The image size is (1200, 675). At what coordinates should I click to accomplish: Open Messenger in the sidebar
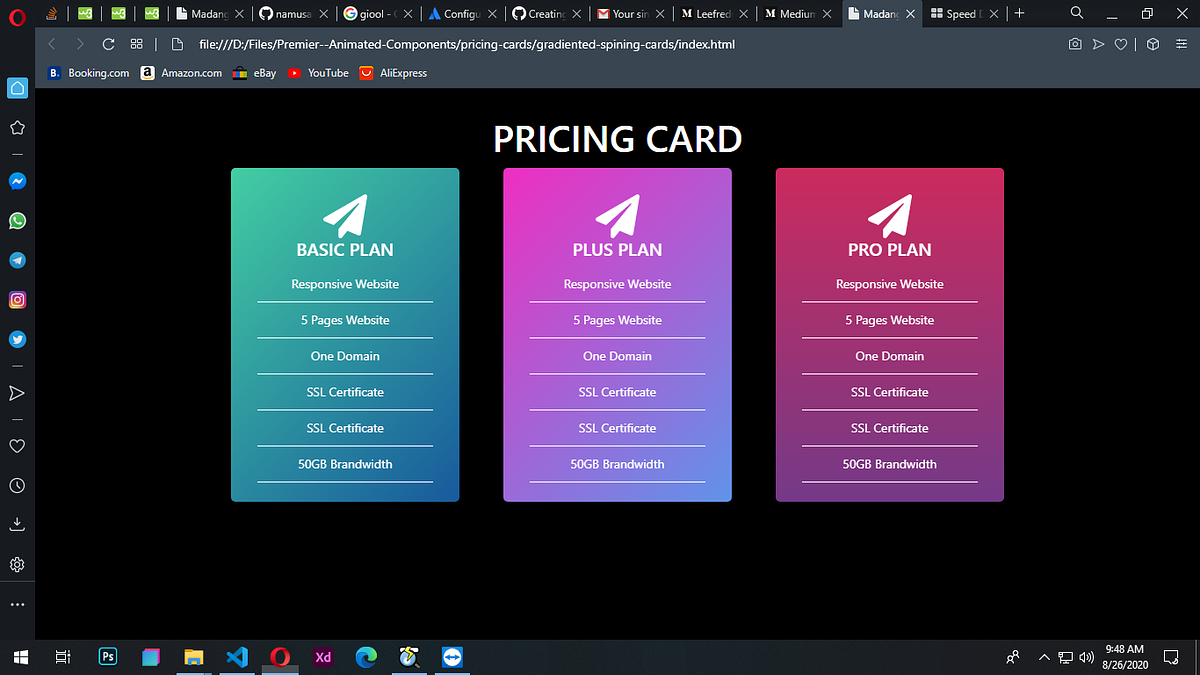click(17, 181)
